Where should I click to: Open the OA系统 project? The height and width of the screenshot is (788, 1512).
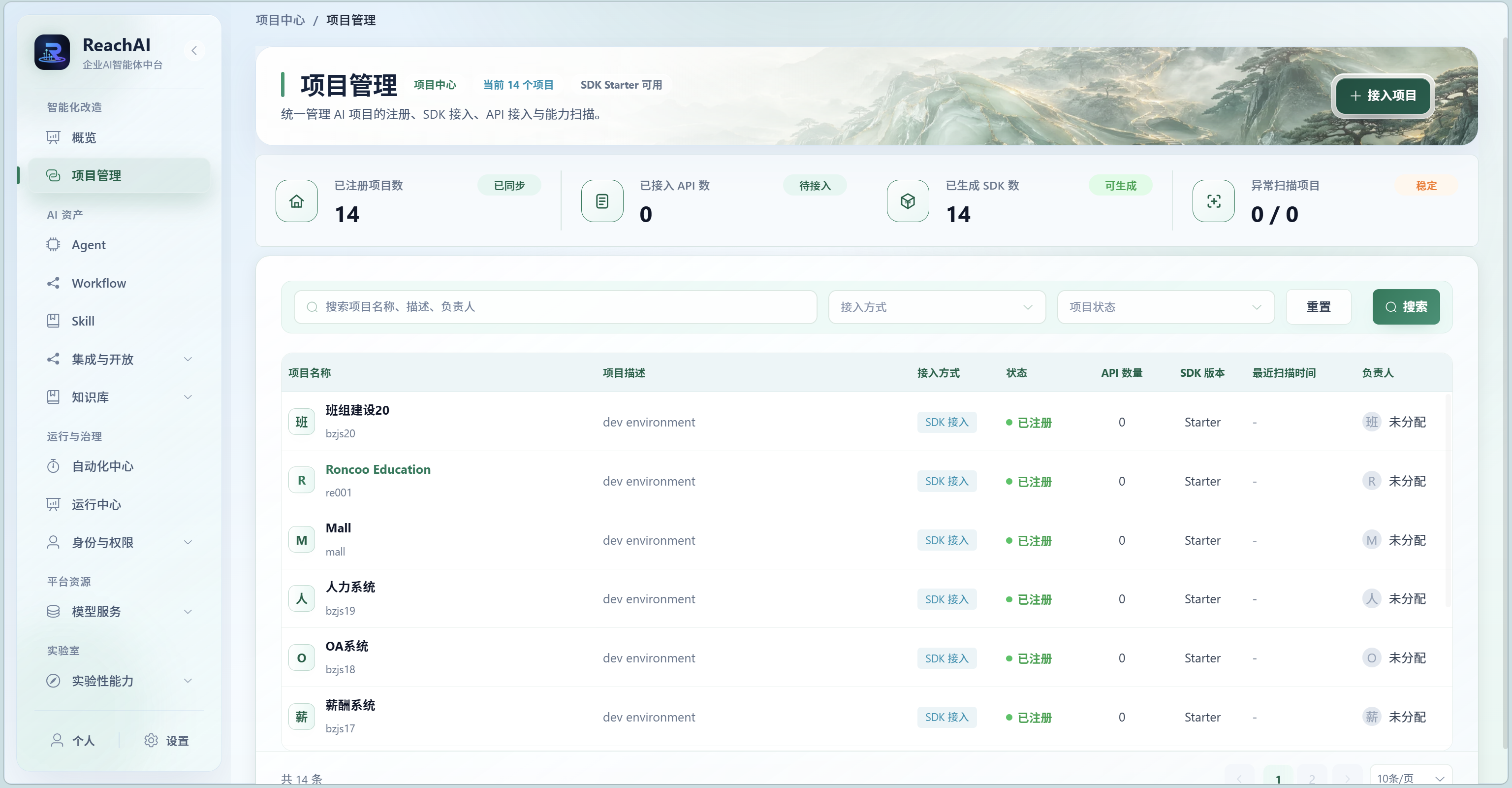[x=347, y=646]
